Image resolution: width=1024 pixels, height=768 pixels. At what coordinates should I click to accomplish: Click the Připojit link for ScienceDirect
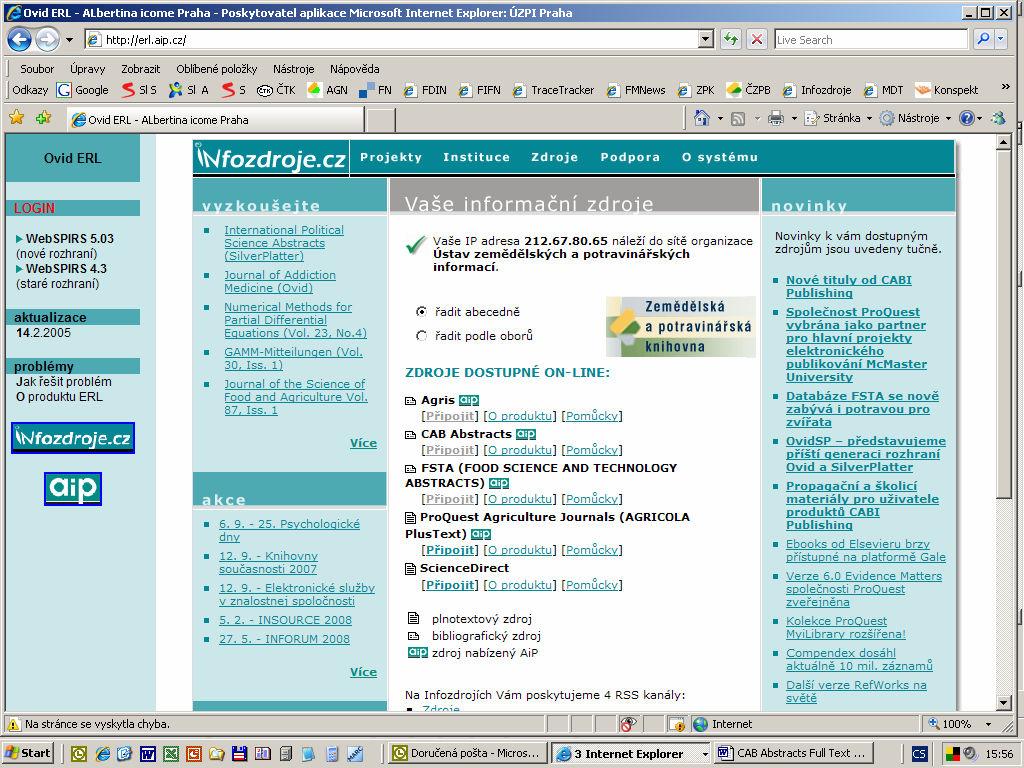pos(450,585)
